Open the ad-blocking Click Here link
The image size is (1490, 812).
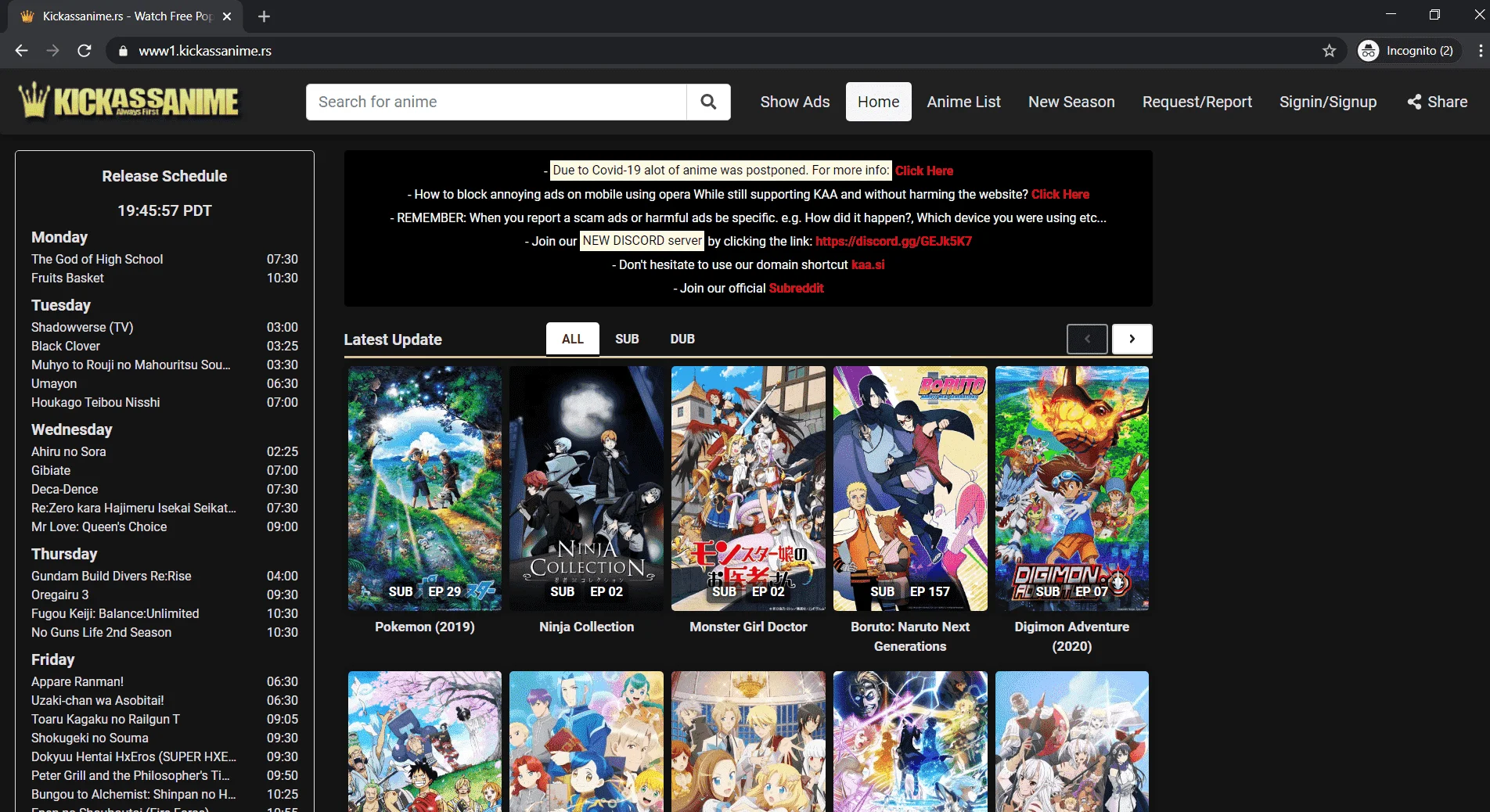(1060, 194)
